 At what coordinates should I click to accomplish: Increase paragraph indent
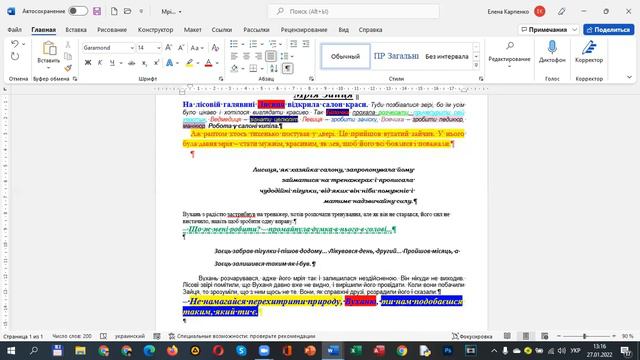tap(306, 44)
